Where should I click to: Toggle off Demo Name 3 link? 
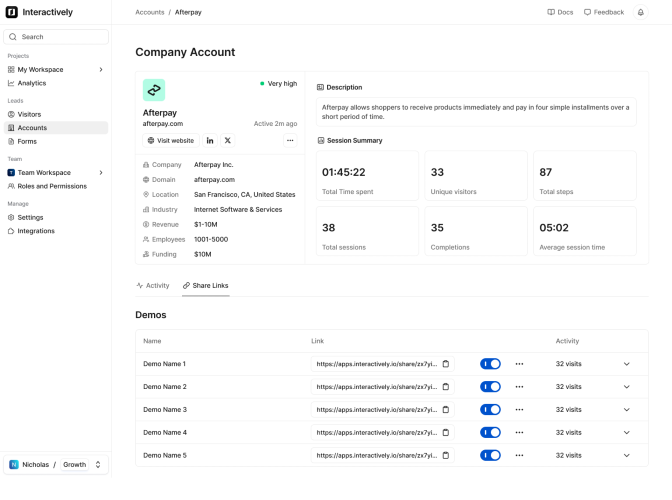pos(490,410)
